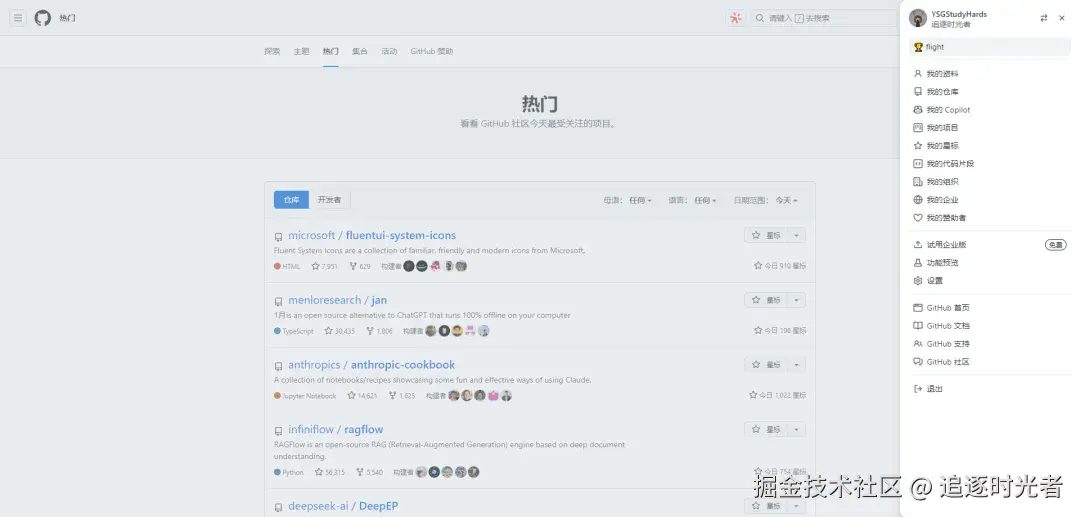Switch to the 探索 tab

point(272,52)
